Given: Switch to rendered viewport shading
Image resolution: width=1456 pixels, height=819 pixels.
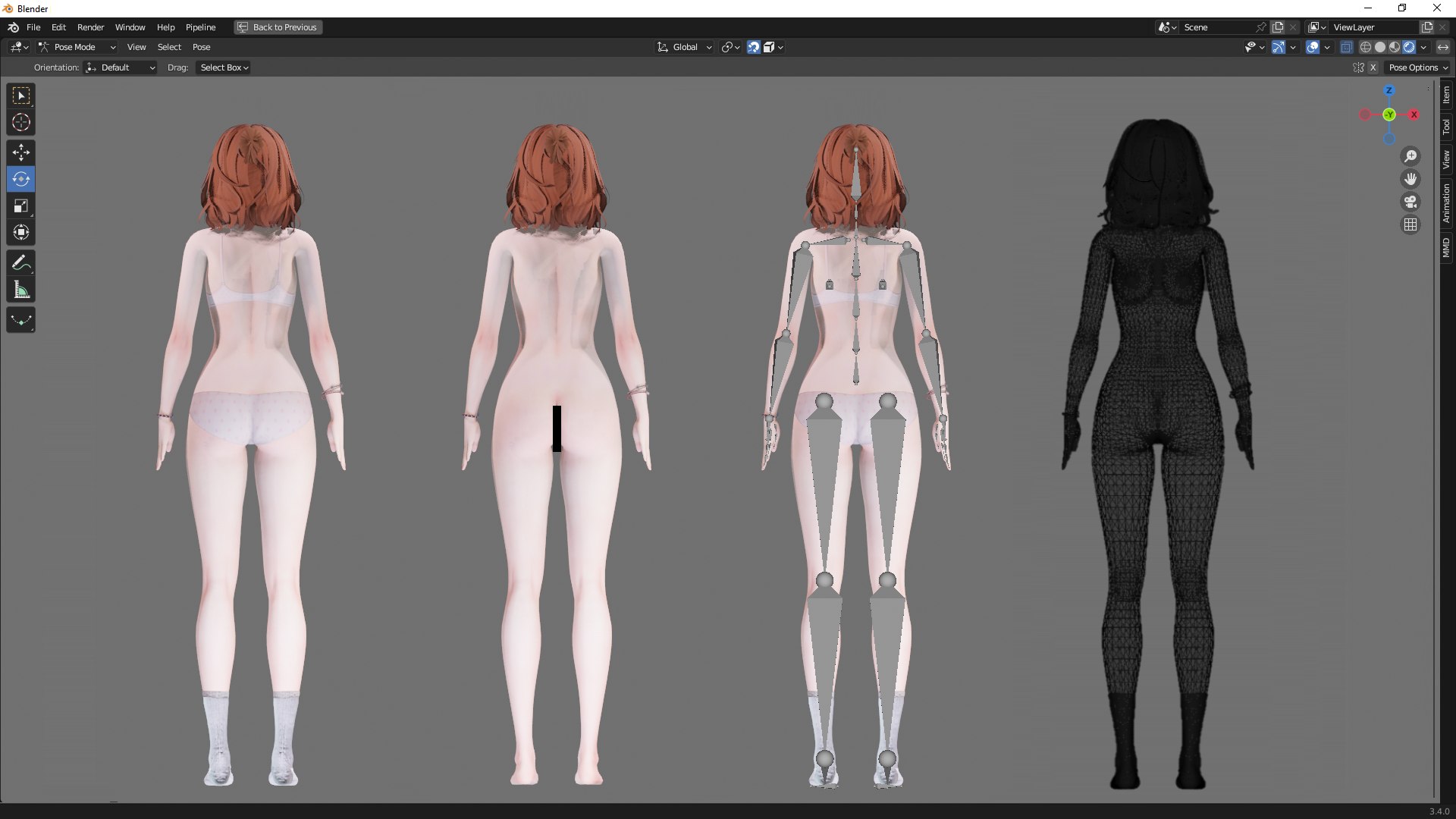Looking at the screenshot, I should pyautogui.click(x=1409, y=47).
